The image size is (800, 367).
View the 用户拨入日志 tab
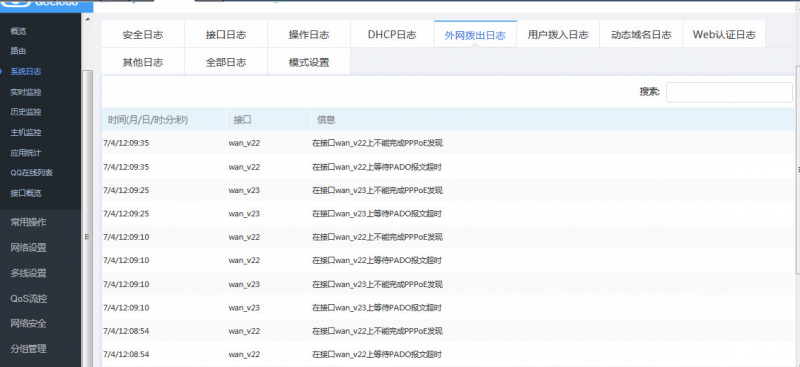click(558, 35)
